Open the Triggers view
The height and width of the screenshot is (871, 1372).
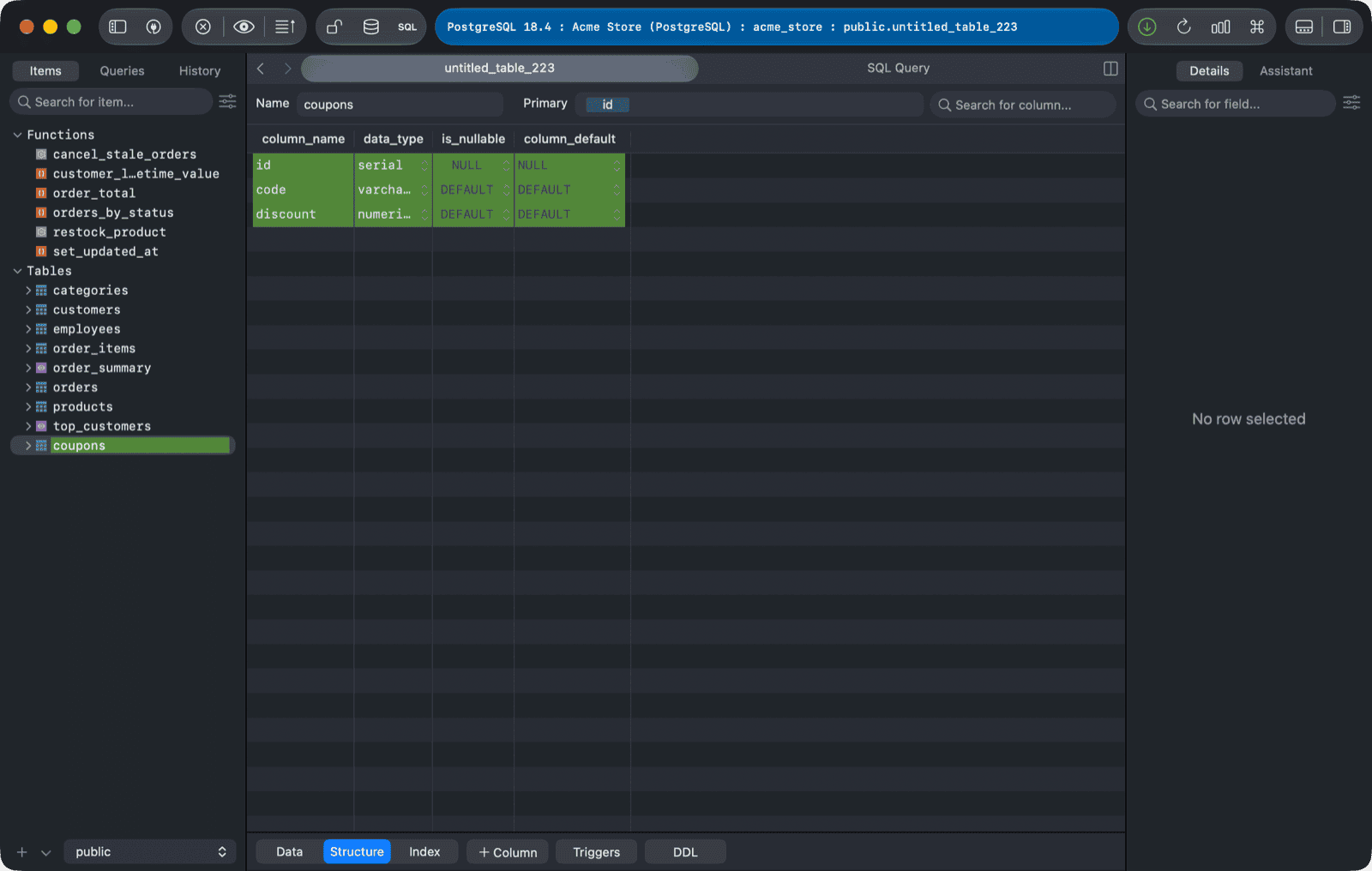(596, 852)
